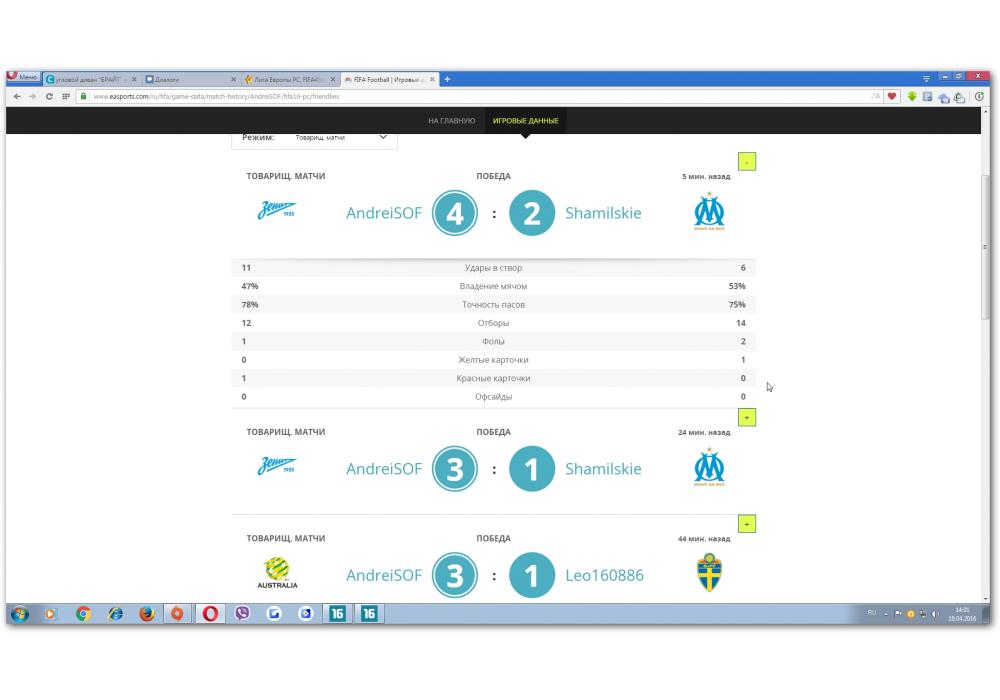Collapse the 4:2 match details with minus button
The image size is (1000, 700).
[x=746, y=162]
